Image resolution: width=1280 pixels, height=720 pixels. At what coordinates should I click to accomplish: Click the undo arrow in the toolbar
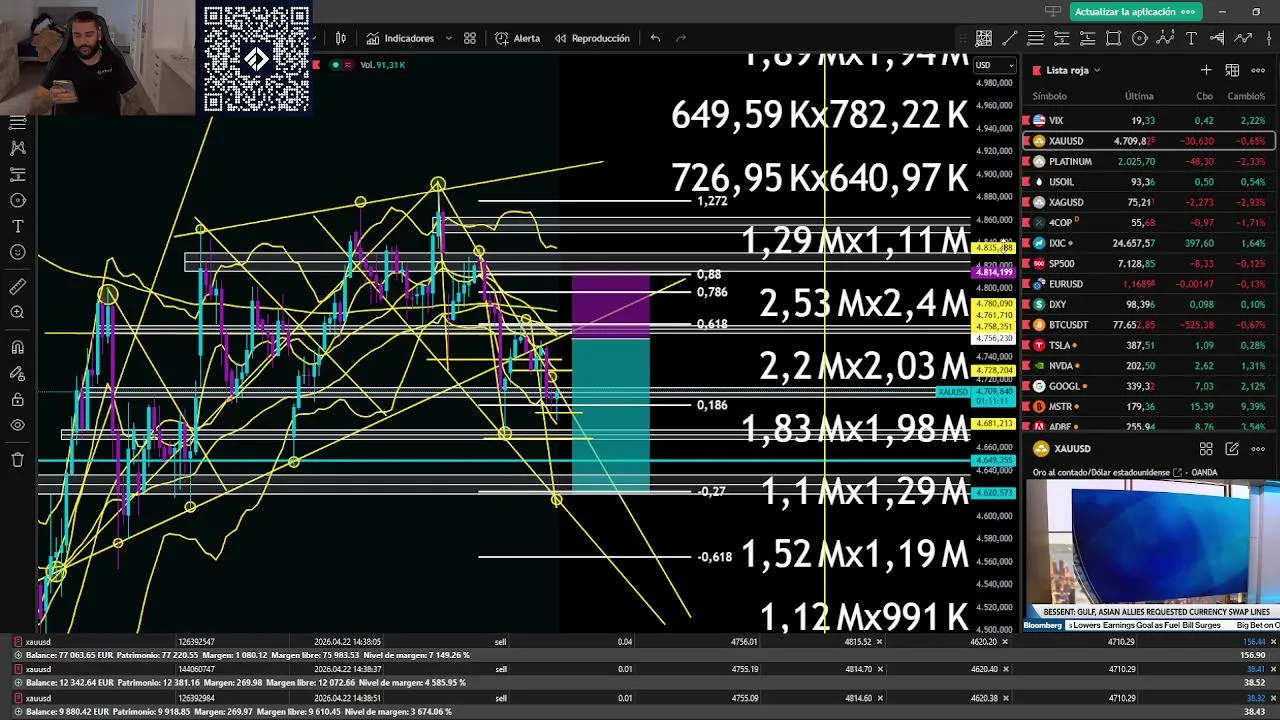pos(655,38)
